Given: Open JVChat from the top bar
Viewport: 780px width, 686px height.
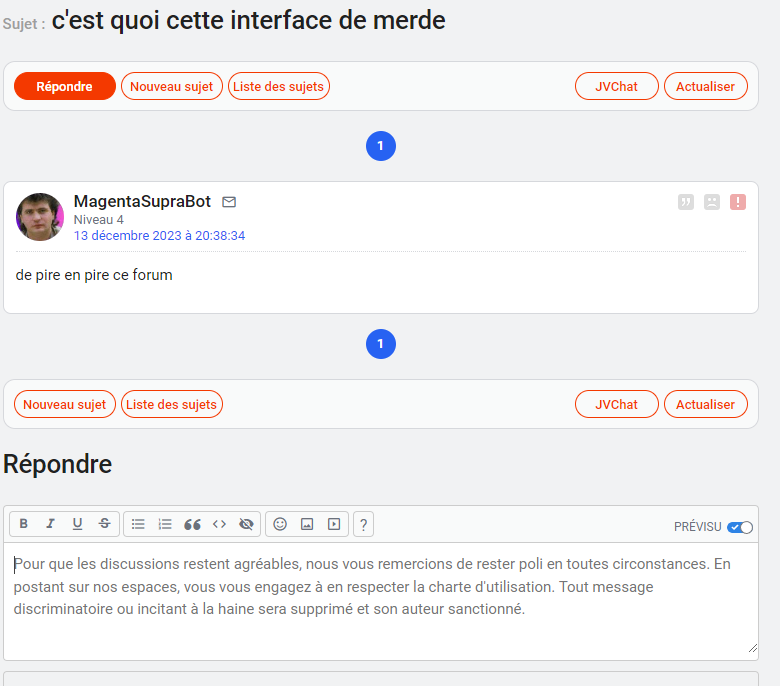Looking at the screenshot, I should 617,86.
